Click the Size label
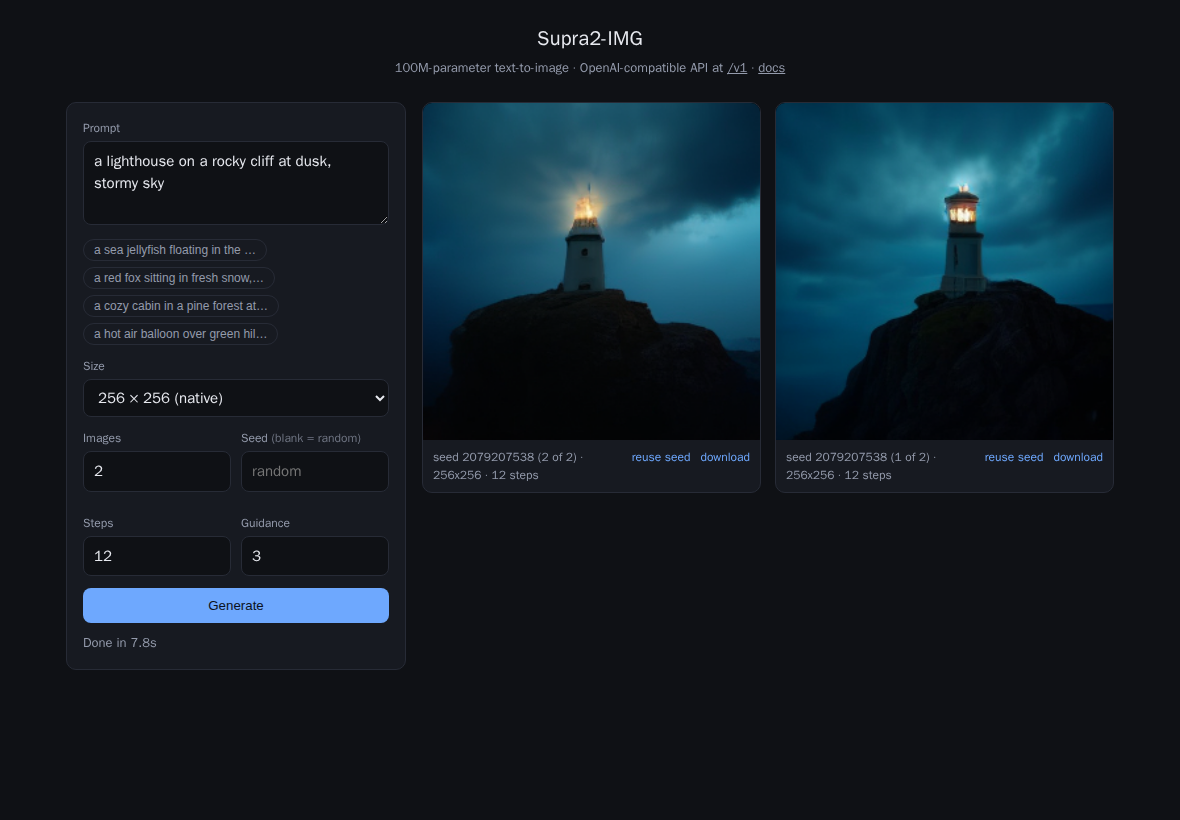 pos(93,366)
